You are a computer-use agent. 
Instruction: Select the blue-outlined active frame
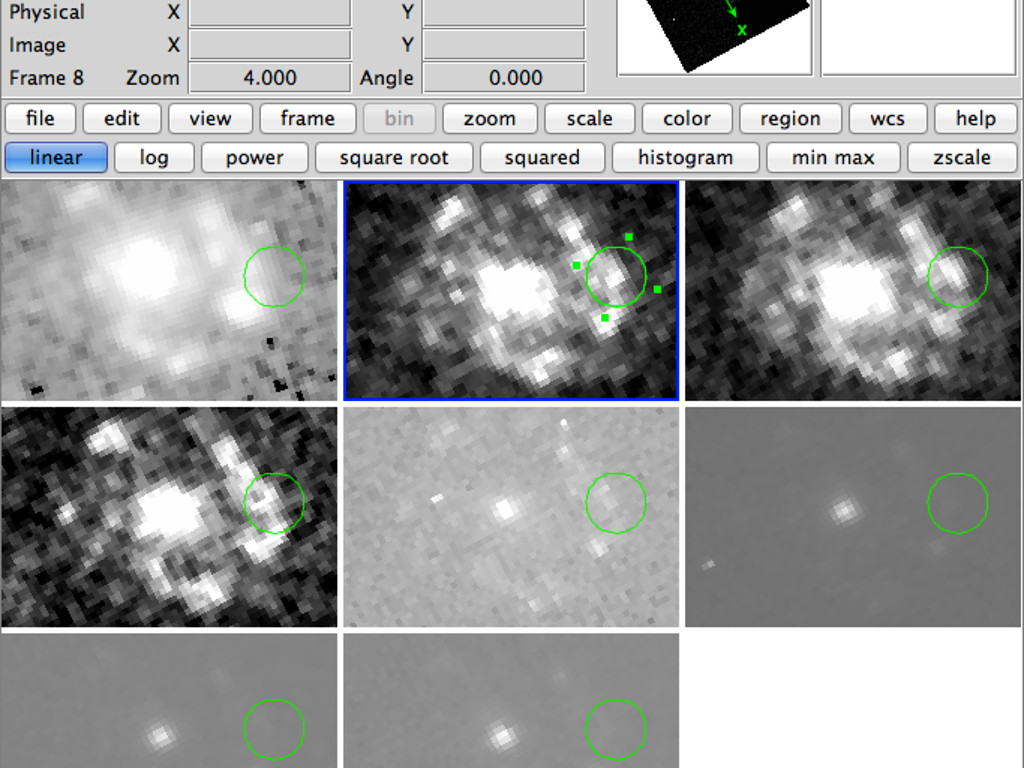coord(511,291)
